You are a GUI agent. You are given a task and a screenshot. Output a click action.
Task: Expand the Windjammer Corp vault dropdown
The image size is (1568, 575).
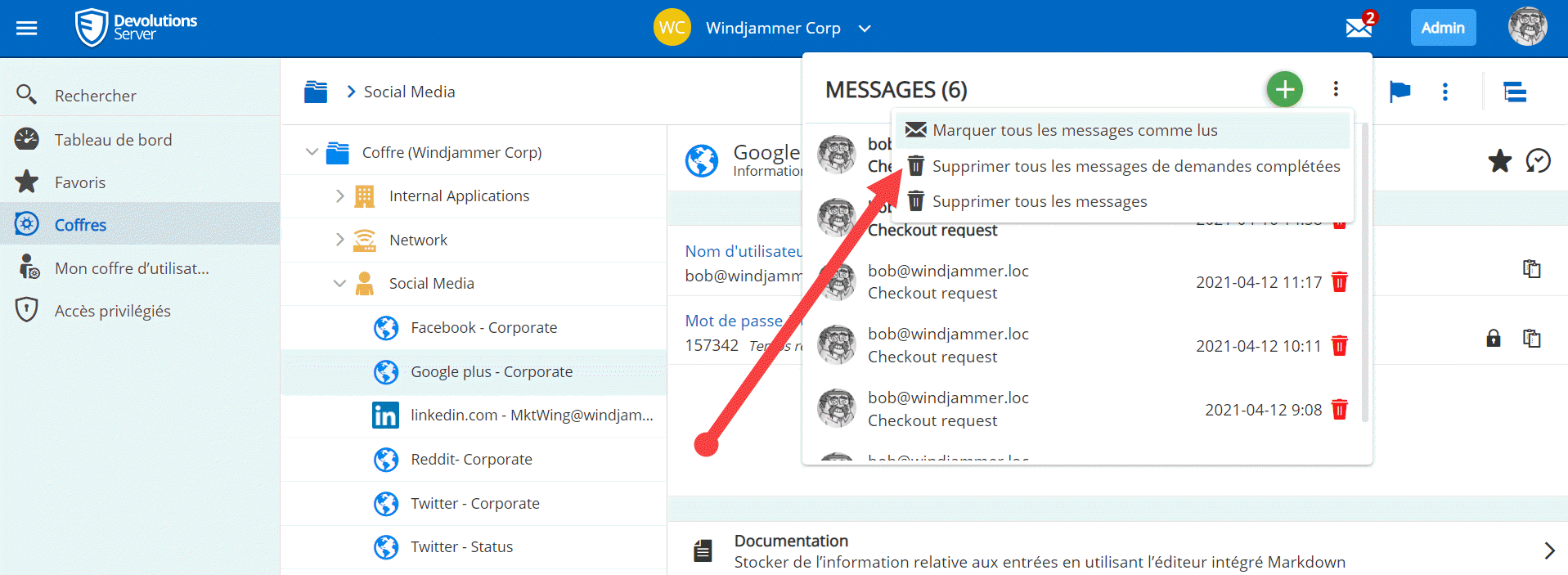(x=865, y=29)
